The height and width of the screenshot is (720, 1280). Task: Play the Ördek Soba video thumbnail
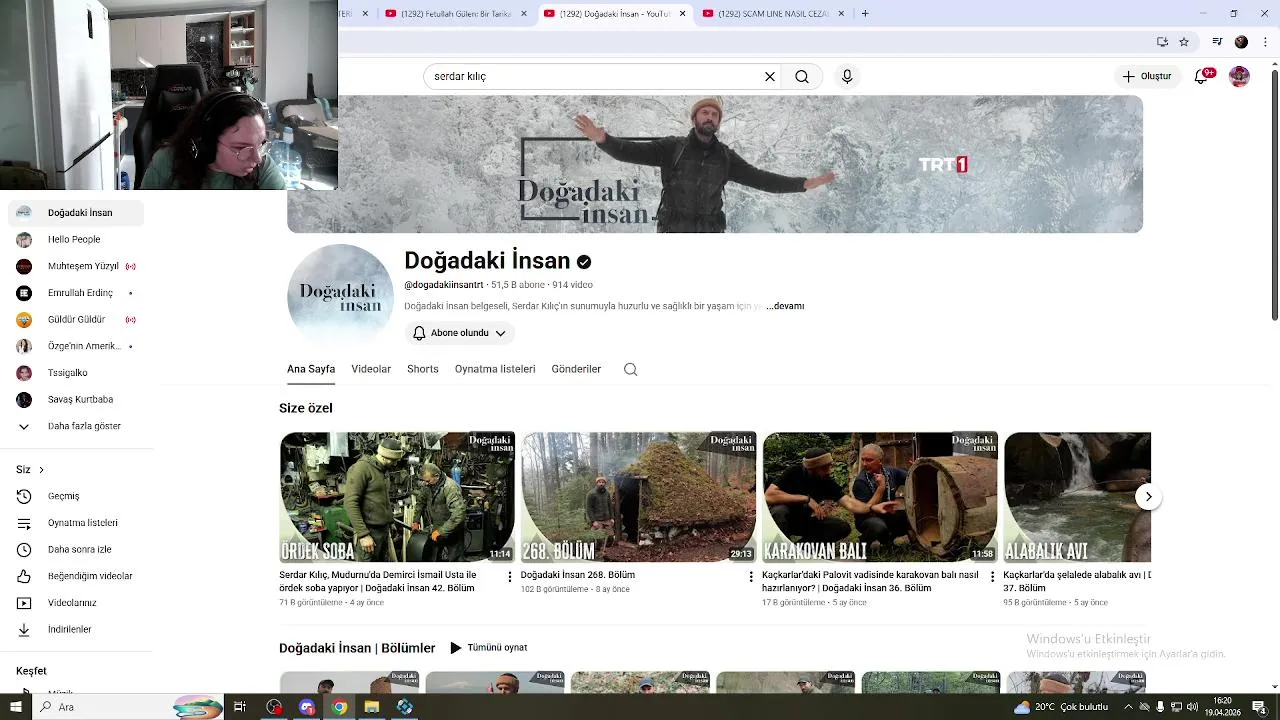397,497
